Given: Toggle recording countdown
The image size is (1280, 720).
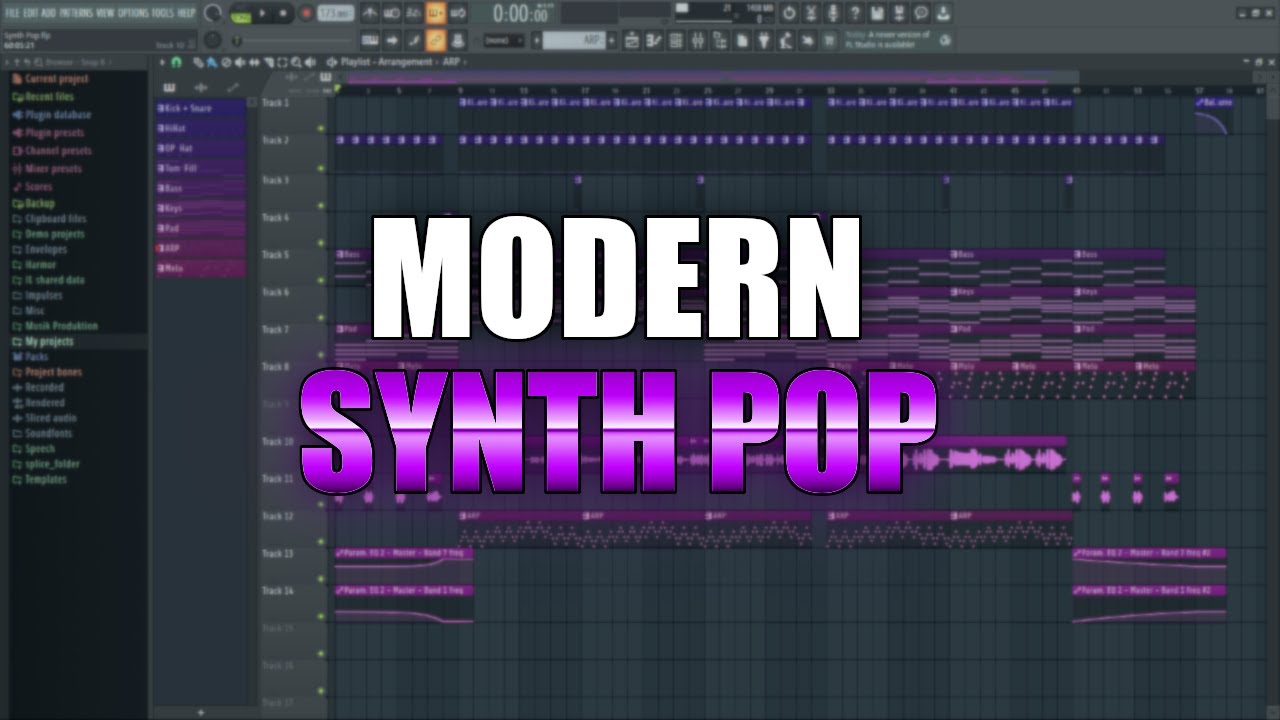Looking at the screenshot, I should [x=414, y=13].
